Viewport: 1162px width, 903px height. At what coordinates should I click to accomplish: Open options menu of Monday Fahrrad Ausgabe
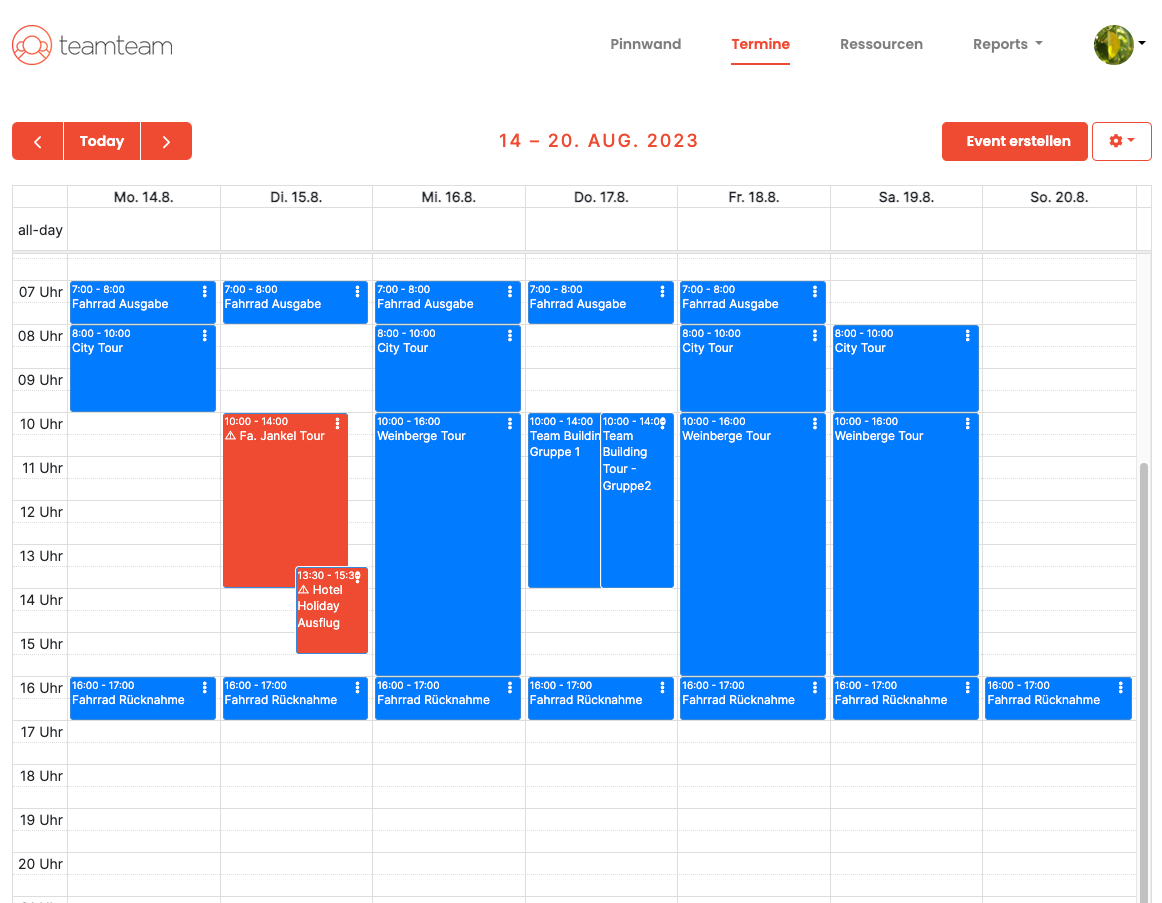[205, 292]
